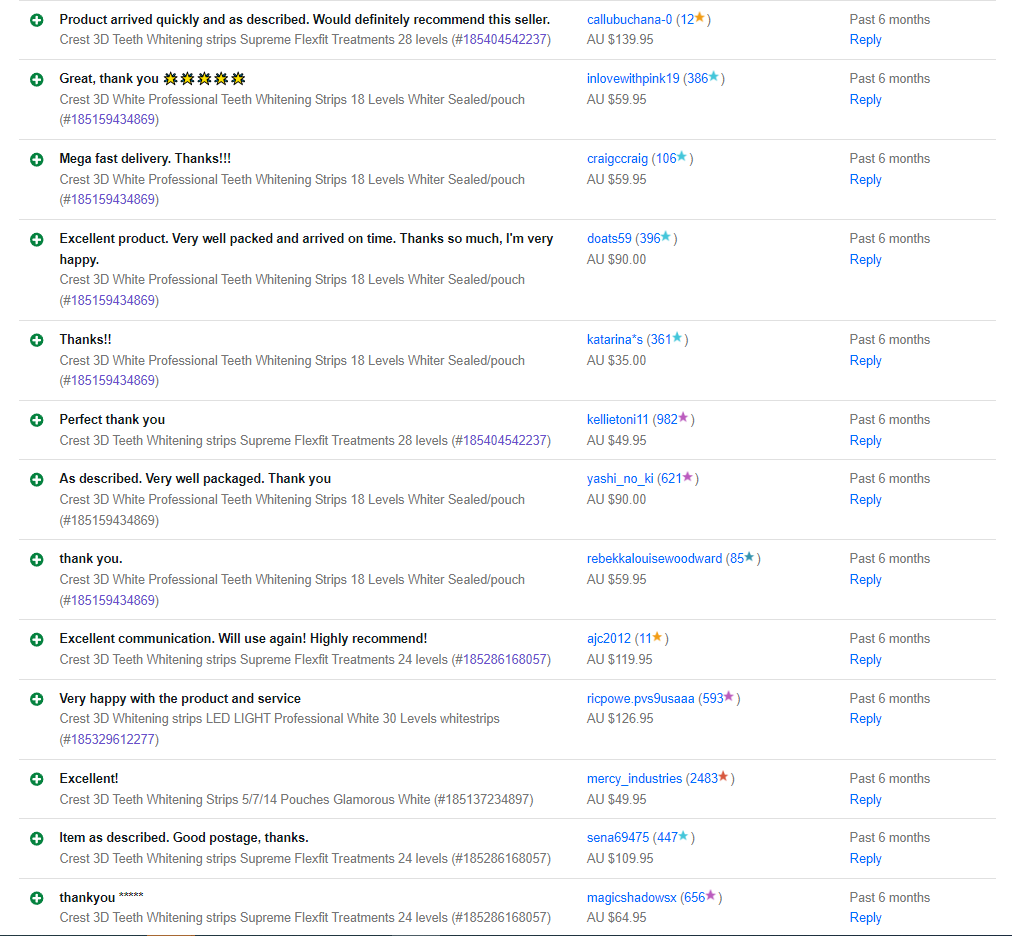Click star beside sena69475 score 447
This screenshot has height=936, width=1012.
(x=683, y=835)
